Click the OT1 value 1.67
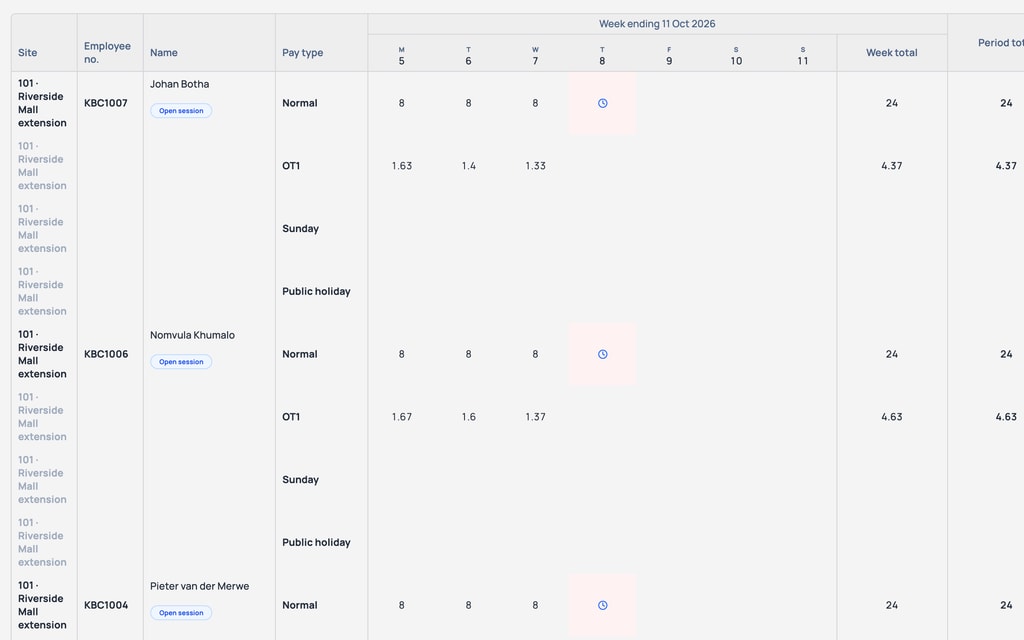 [402, 417]
